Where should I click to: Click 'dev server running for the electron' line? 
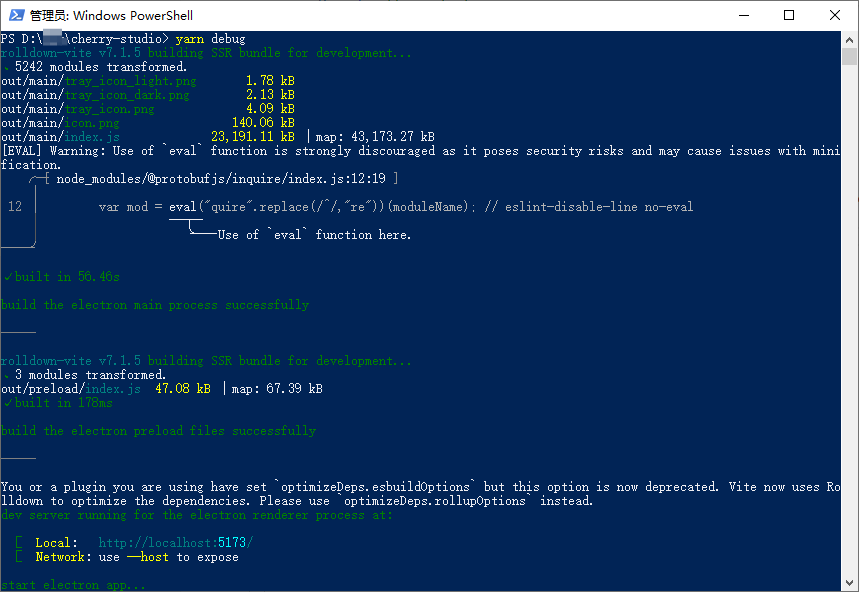click(x=197, y=515)
